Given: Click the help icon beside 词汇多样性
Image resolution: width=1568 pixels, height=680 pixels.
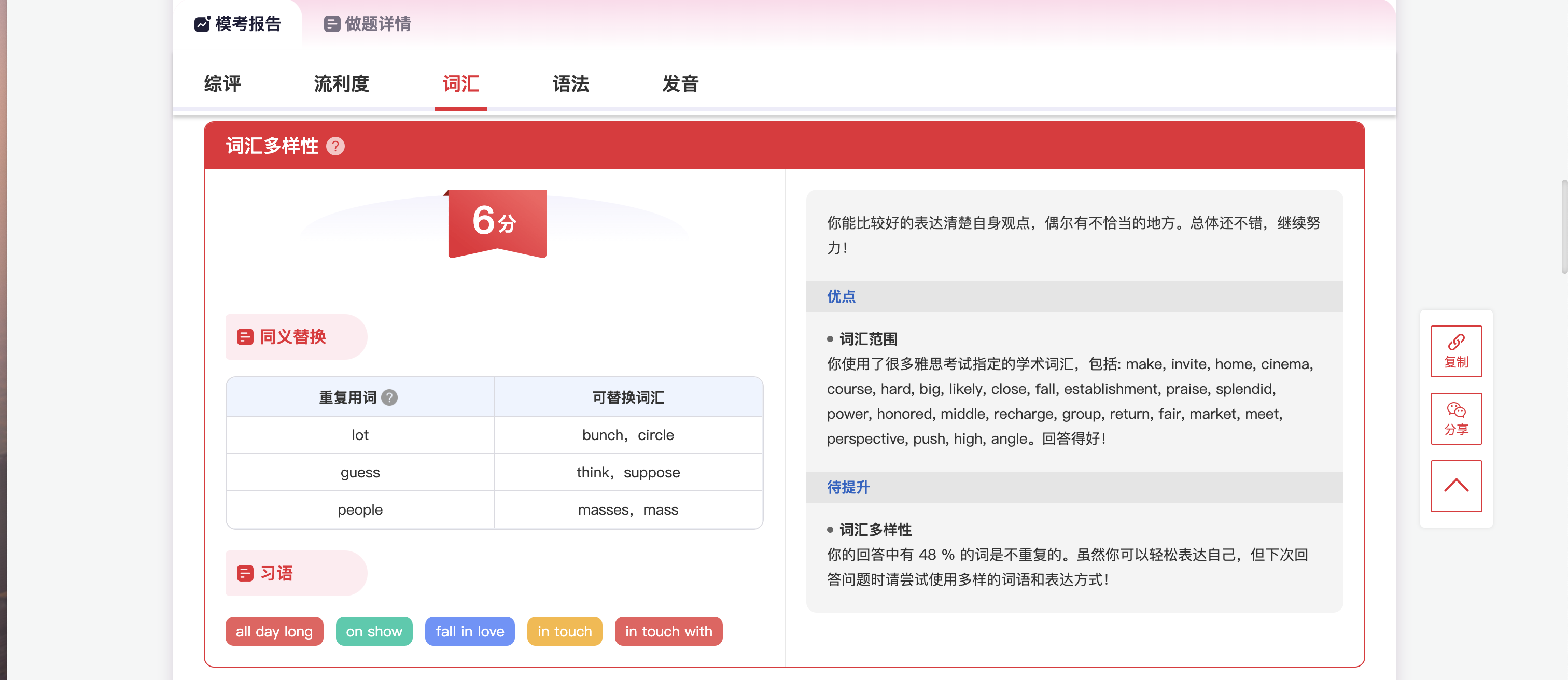Looking at the screenshot, I should 335,146.
